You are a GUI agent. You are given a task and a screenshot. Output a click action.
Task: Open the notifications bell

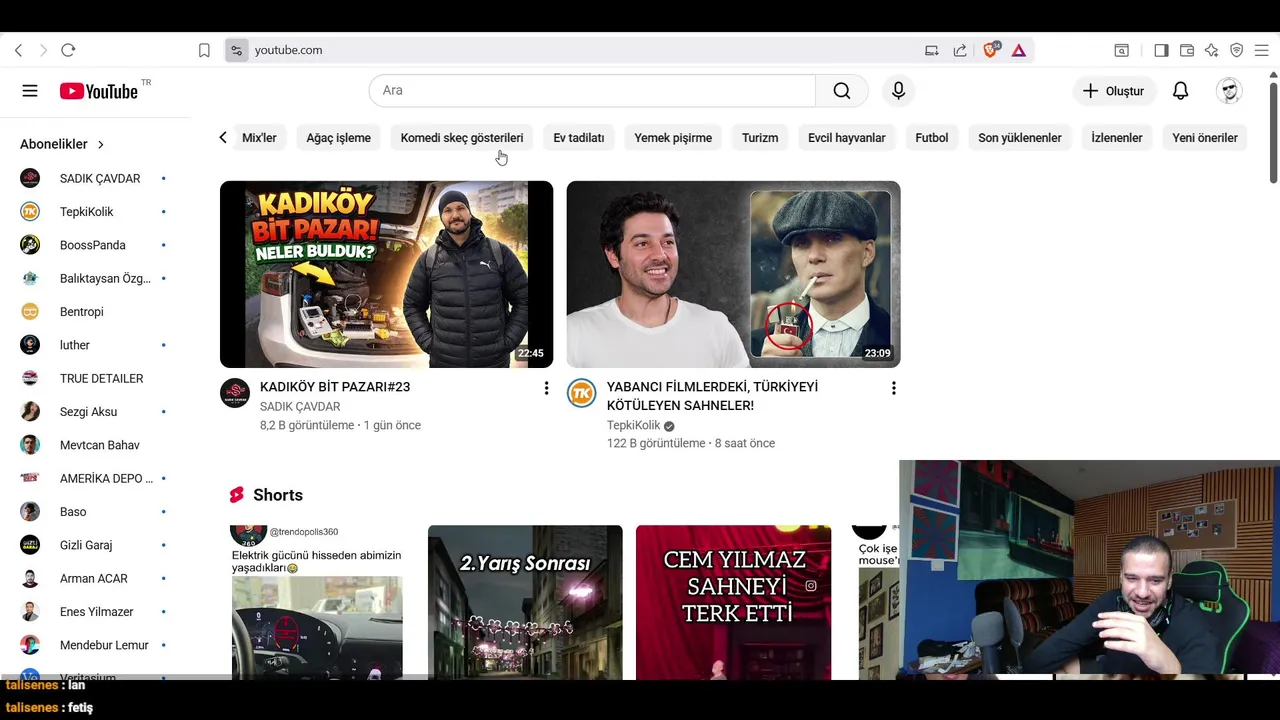click(1180, 91)
